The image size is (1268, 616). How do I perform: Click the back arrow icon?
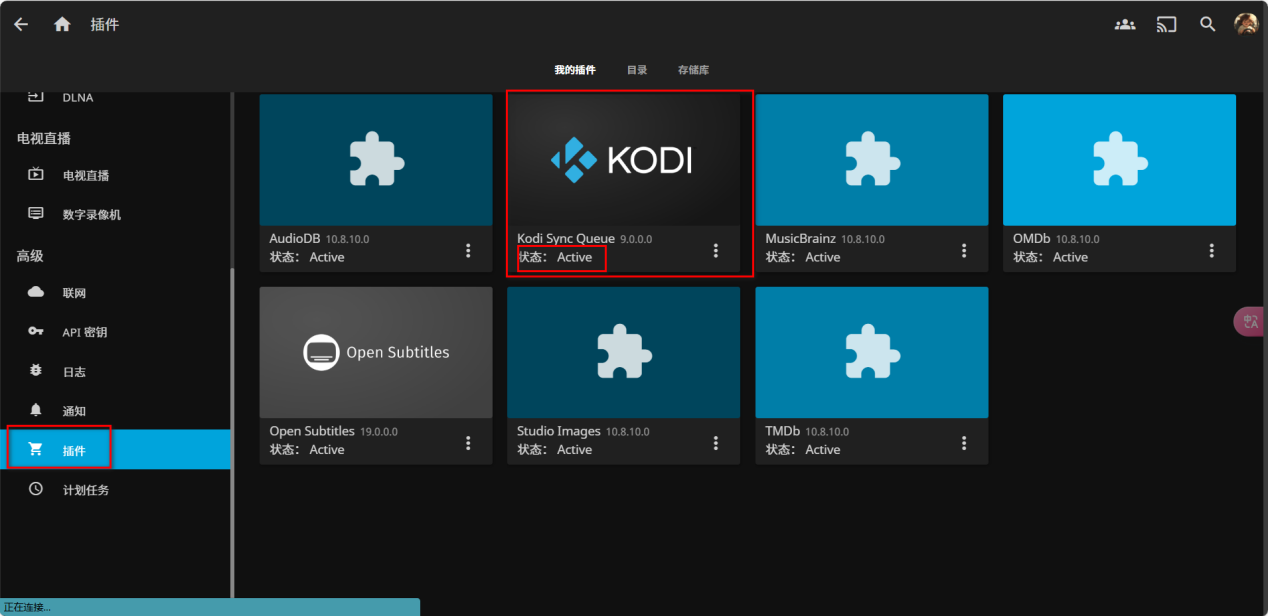[x=21, y=25]
